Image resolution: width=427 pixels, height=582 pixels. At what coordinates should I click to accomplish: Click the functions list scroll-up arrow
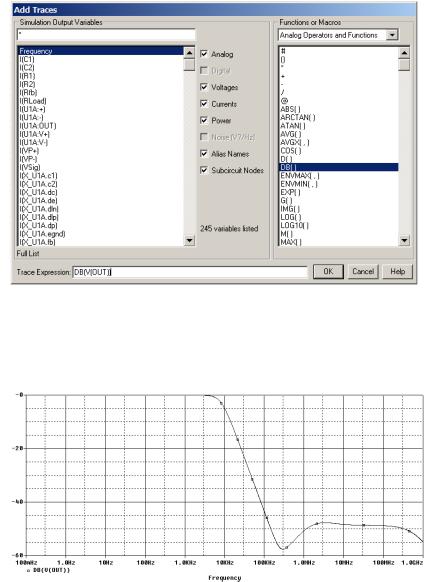coord(404,53)
